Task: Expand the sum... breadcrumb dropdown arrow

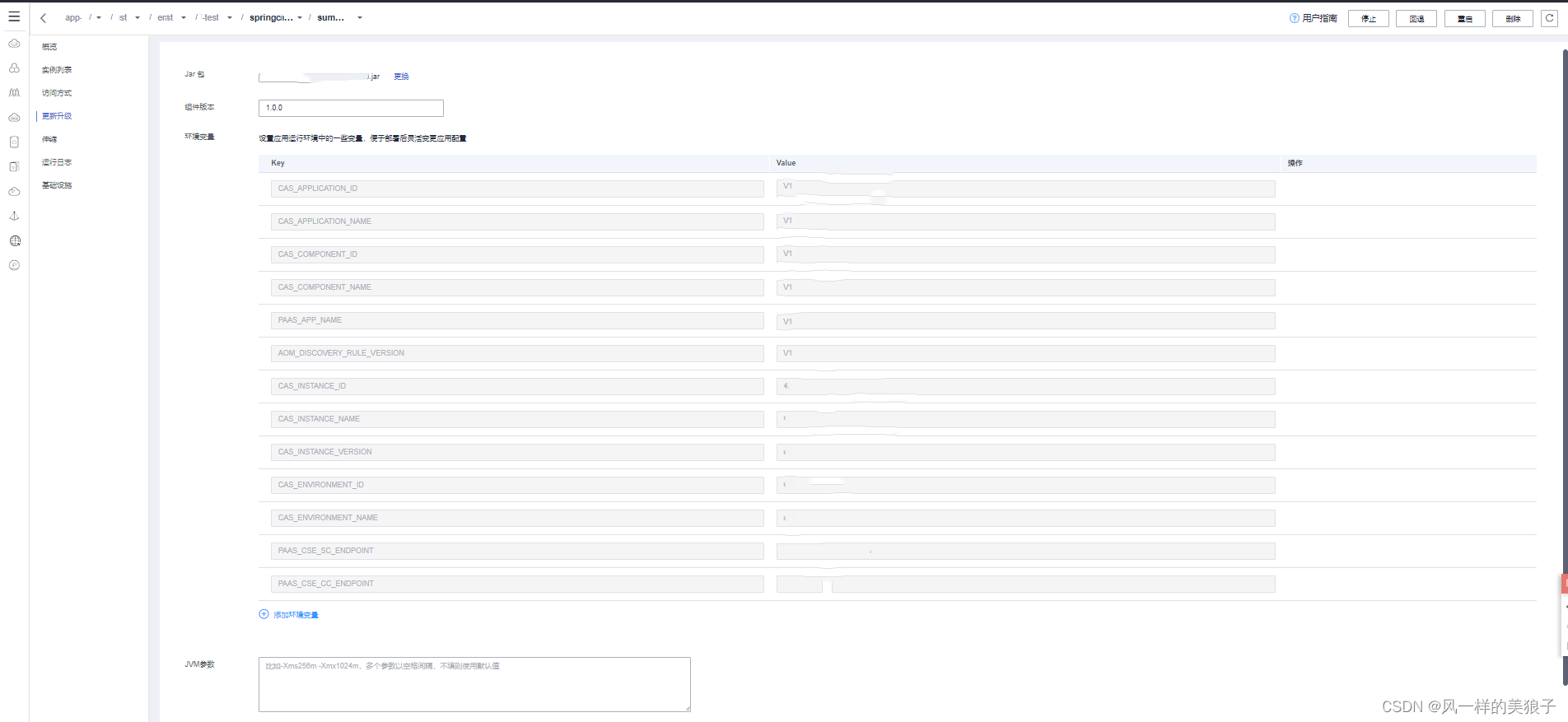Action: 360,18
